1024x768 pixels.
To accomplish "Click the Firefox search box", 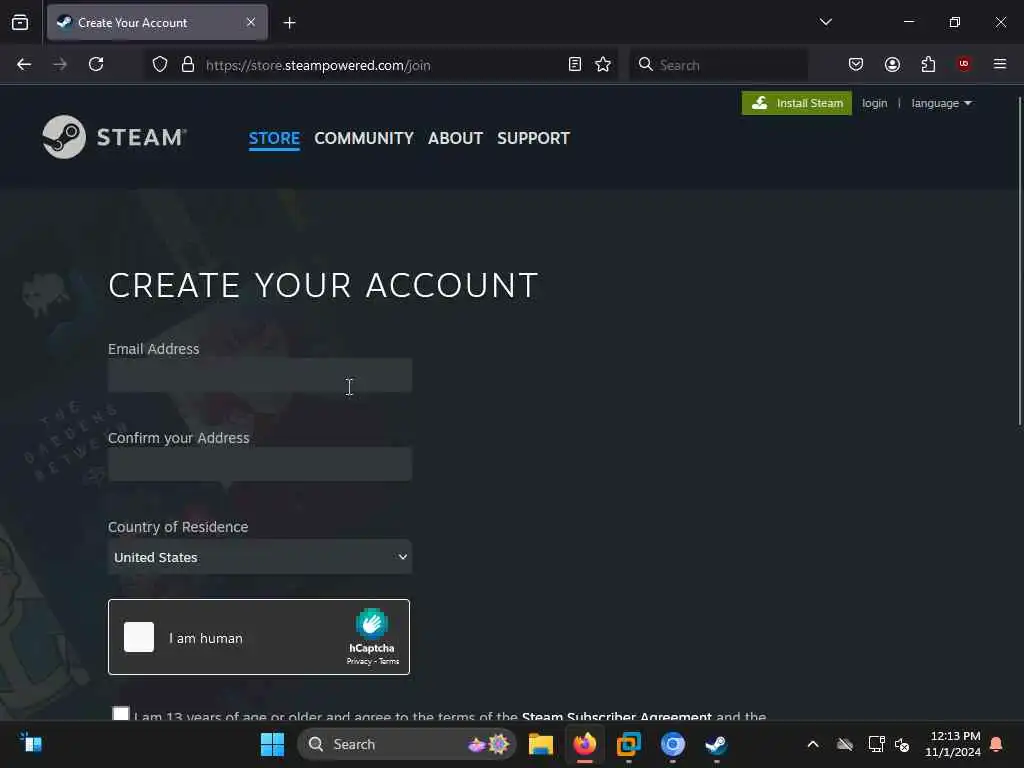I will click(718, 65).
